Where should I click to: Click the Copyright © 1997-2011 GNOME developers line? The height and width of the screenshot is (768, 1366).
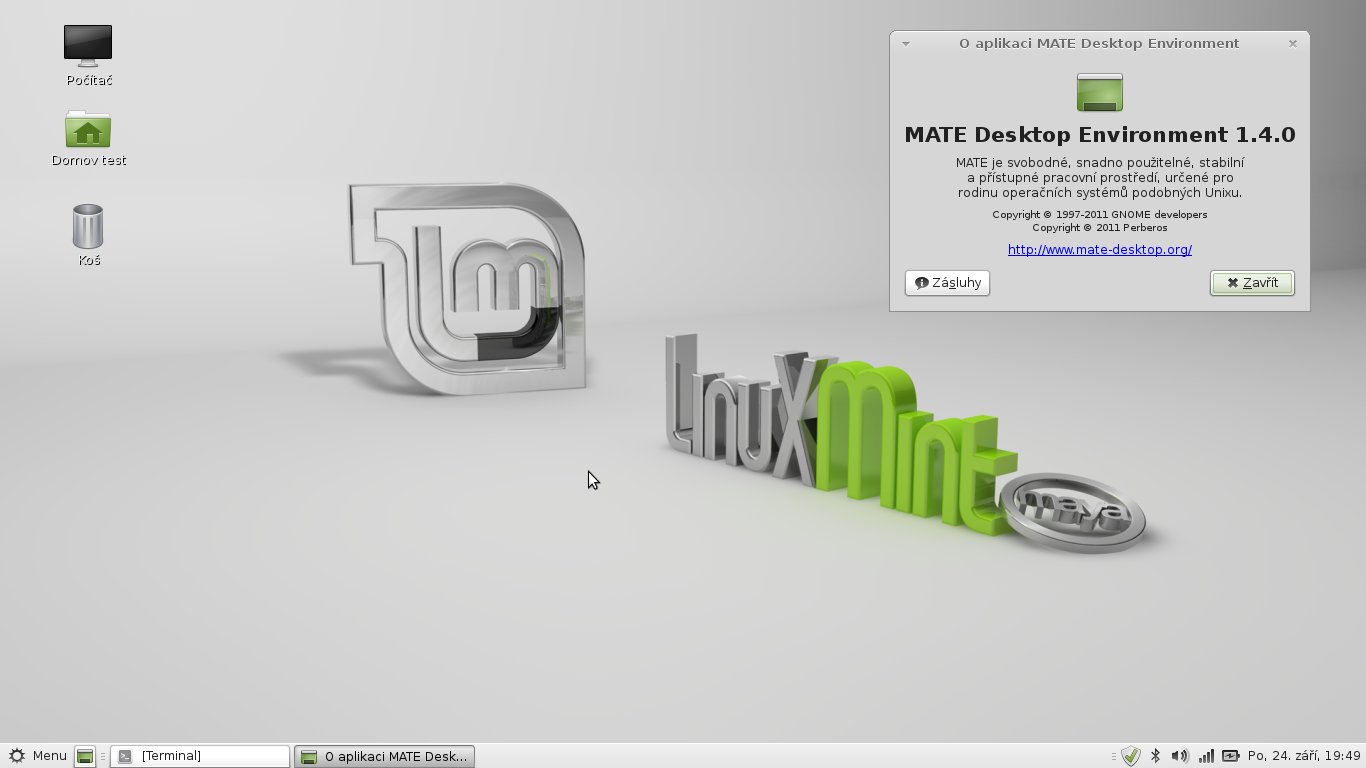point(1100,215)
